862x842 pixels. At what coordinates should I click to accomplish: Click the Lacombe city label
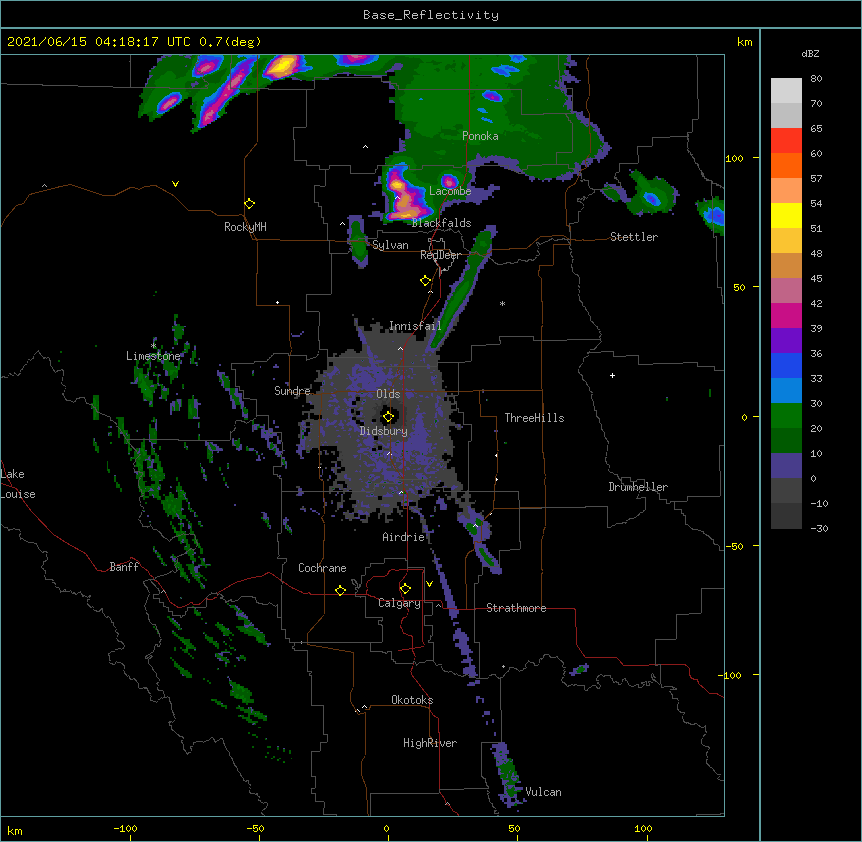(450, 191)
